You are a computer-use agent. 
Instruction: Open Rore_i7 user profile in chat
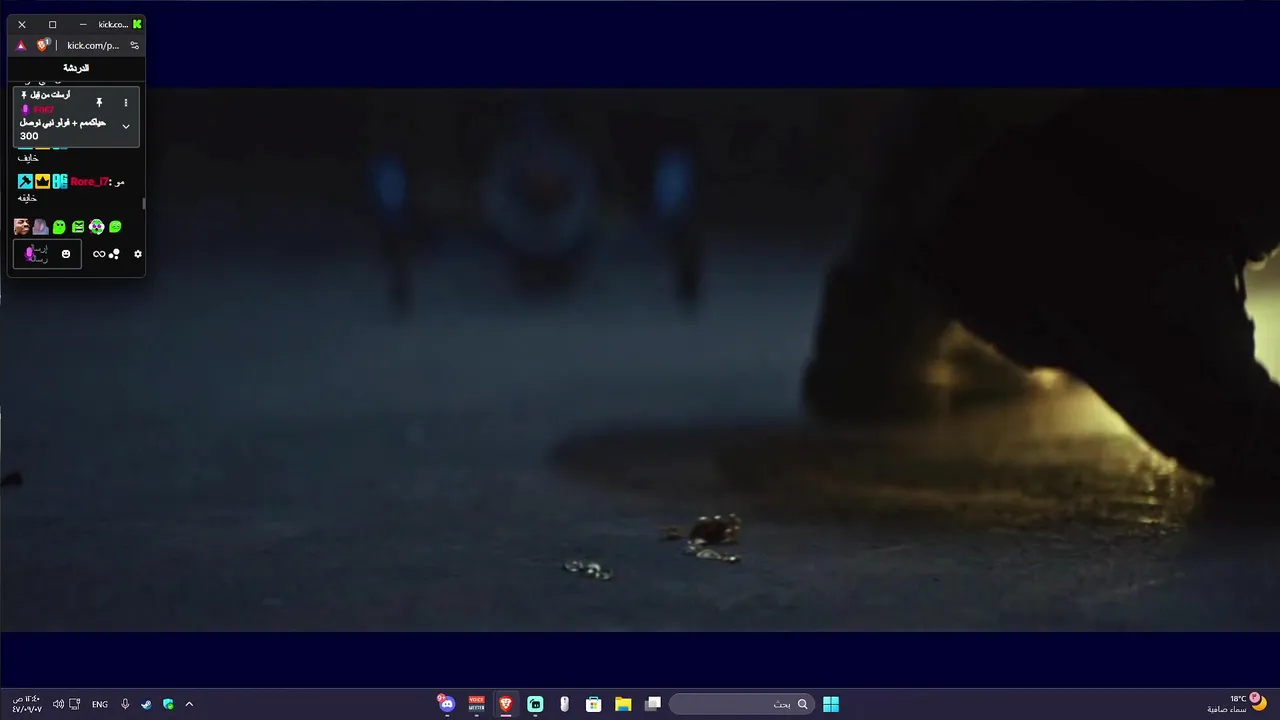click(x=89, y=182)
